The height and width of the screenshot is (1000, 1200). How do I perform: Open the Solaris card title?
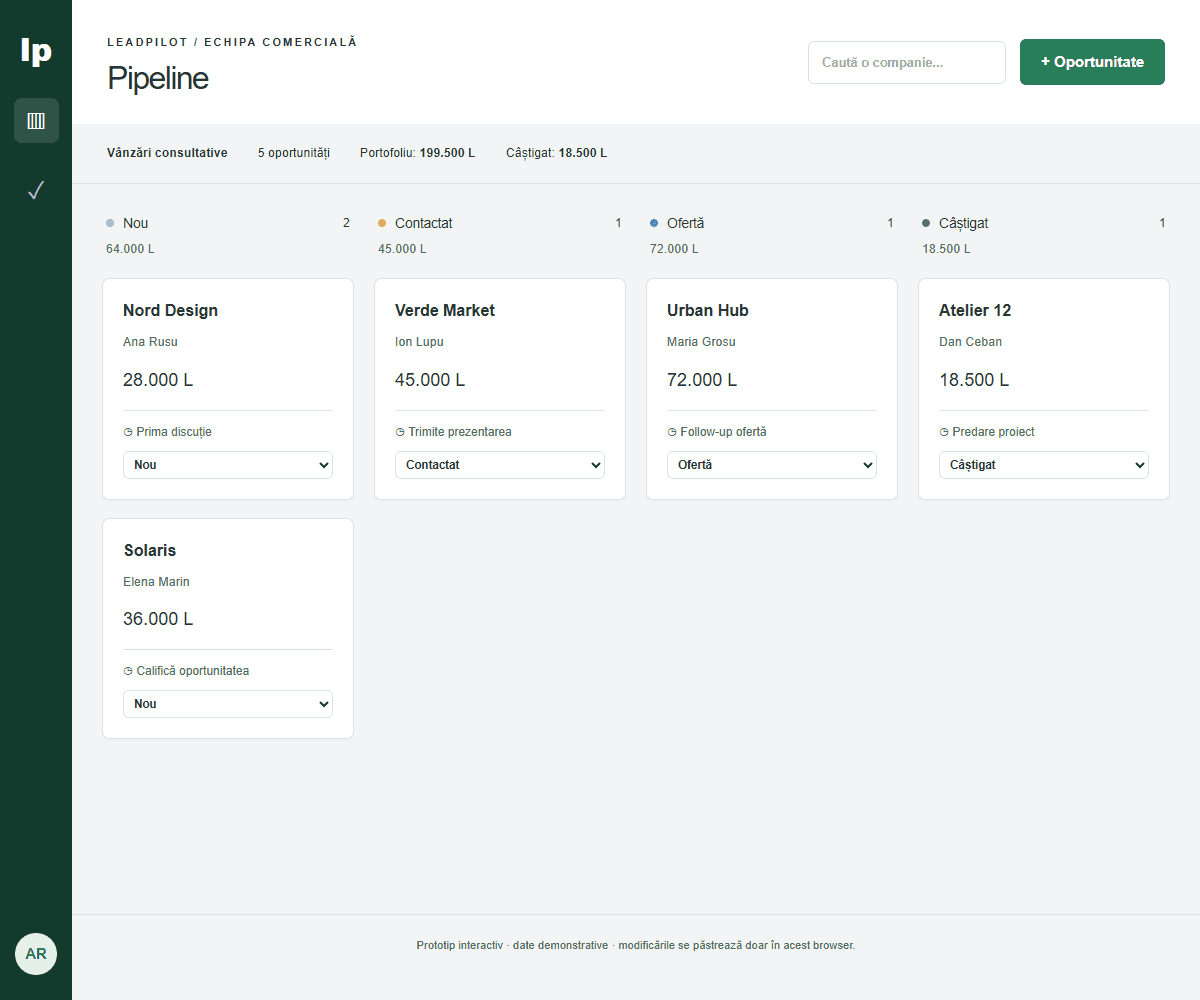coord(150,550)
